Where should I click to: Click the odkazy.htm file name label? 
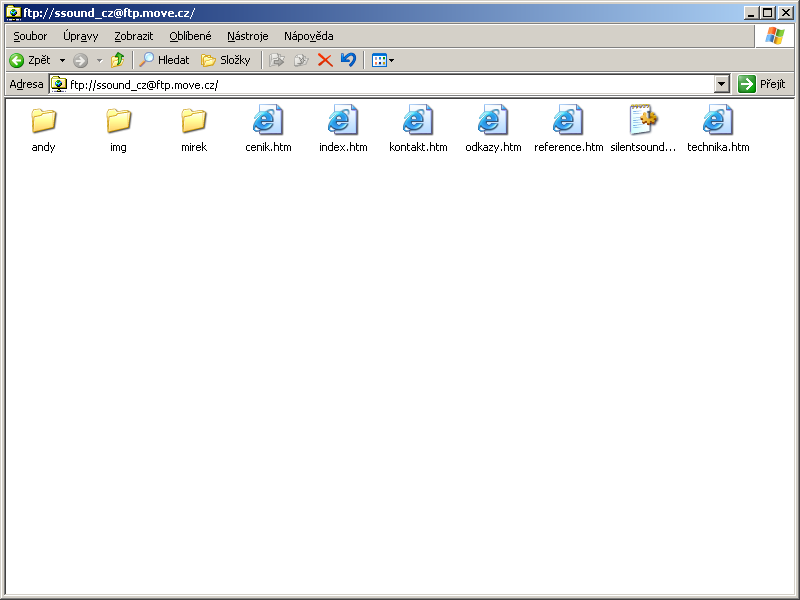(493, 147)
